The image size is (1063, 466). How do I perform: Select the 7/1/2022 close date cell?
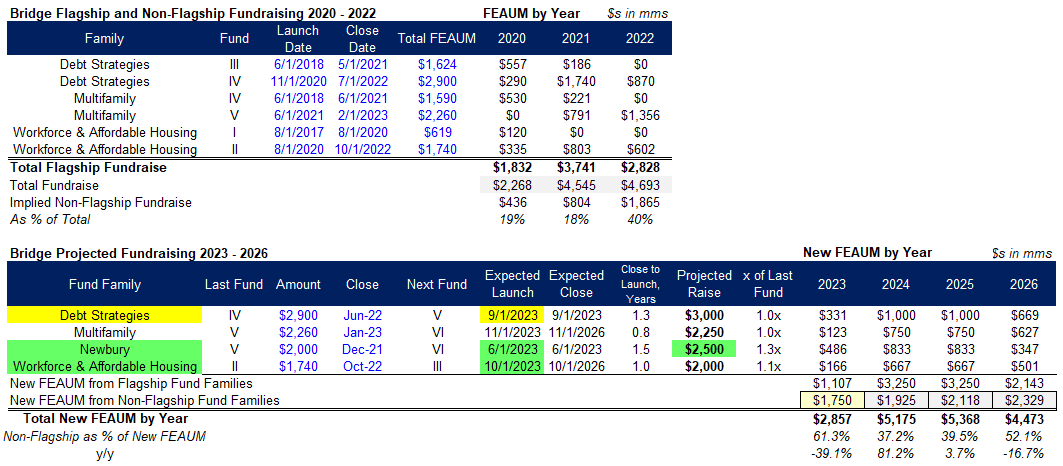(362, 81)
